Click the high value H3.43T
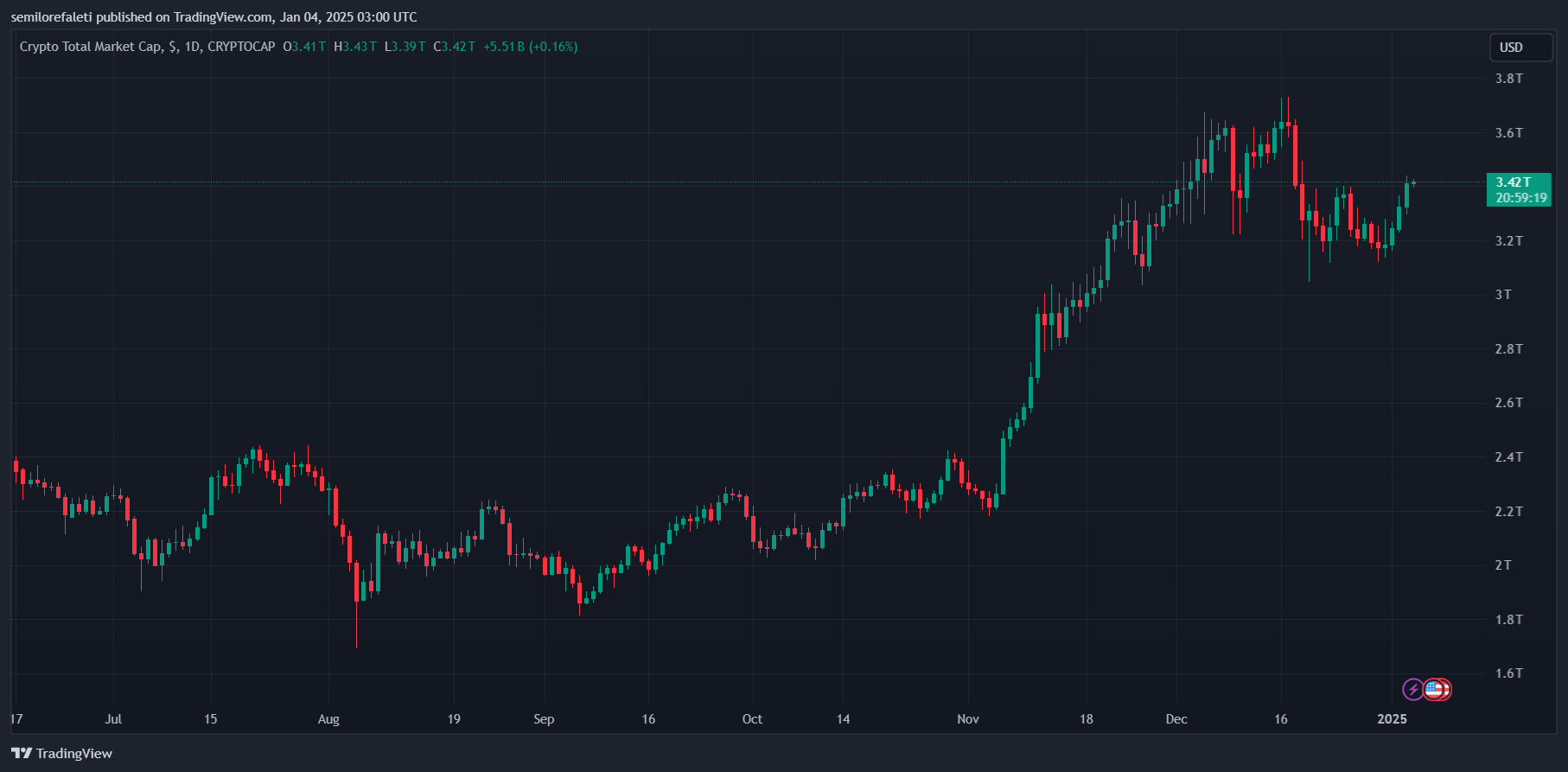 click(355, 47)
